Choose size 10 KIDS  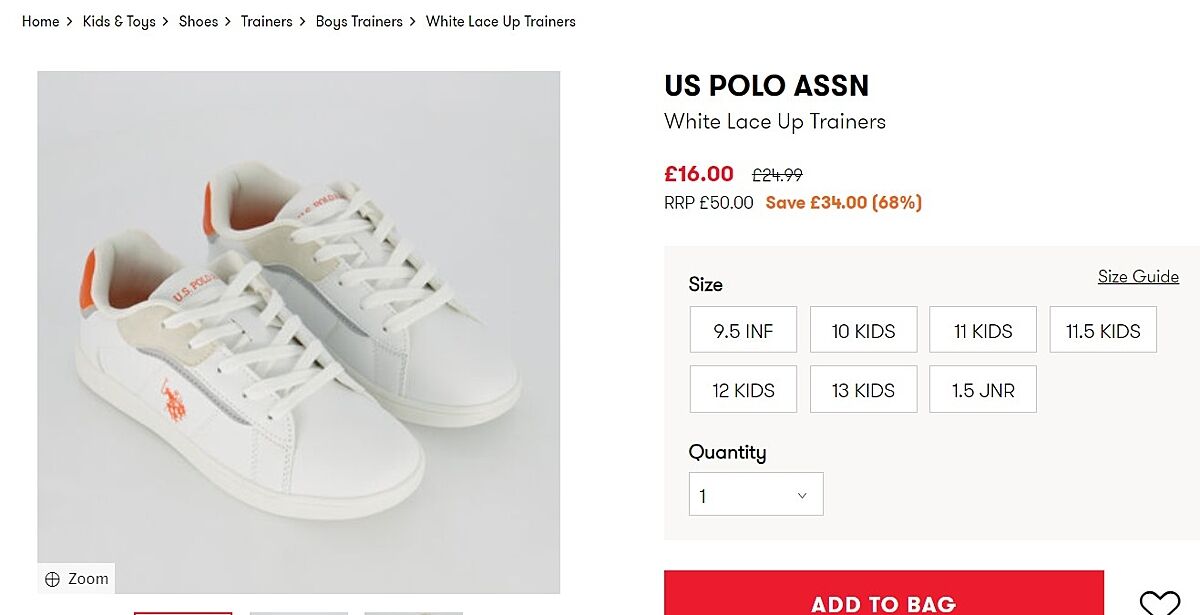(863, 331)
